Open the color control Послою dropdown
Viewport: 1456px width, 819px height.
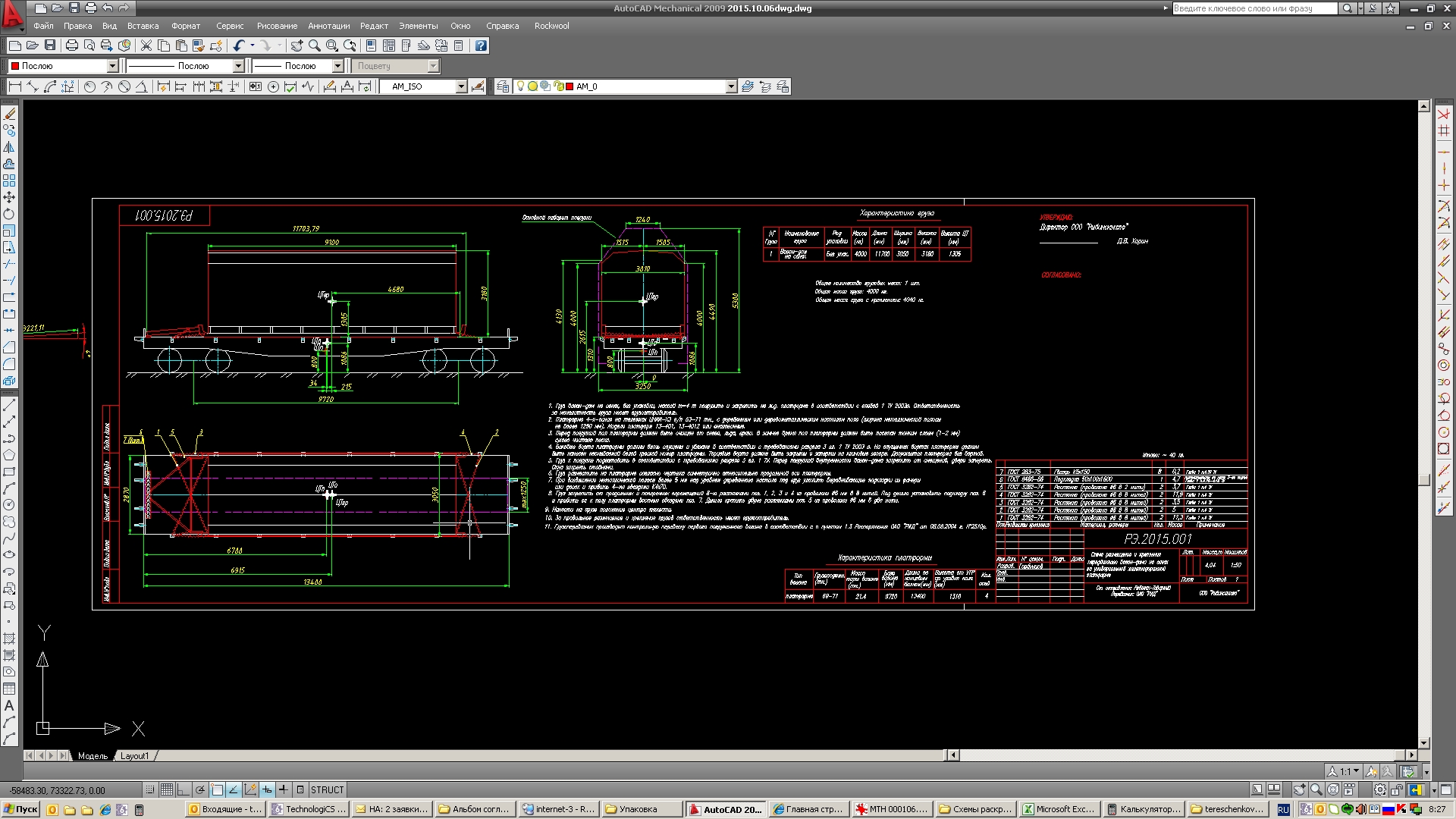click(112, 66)
